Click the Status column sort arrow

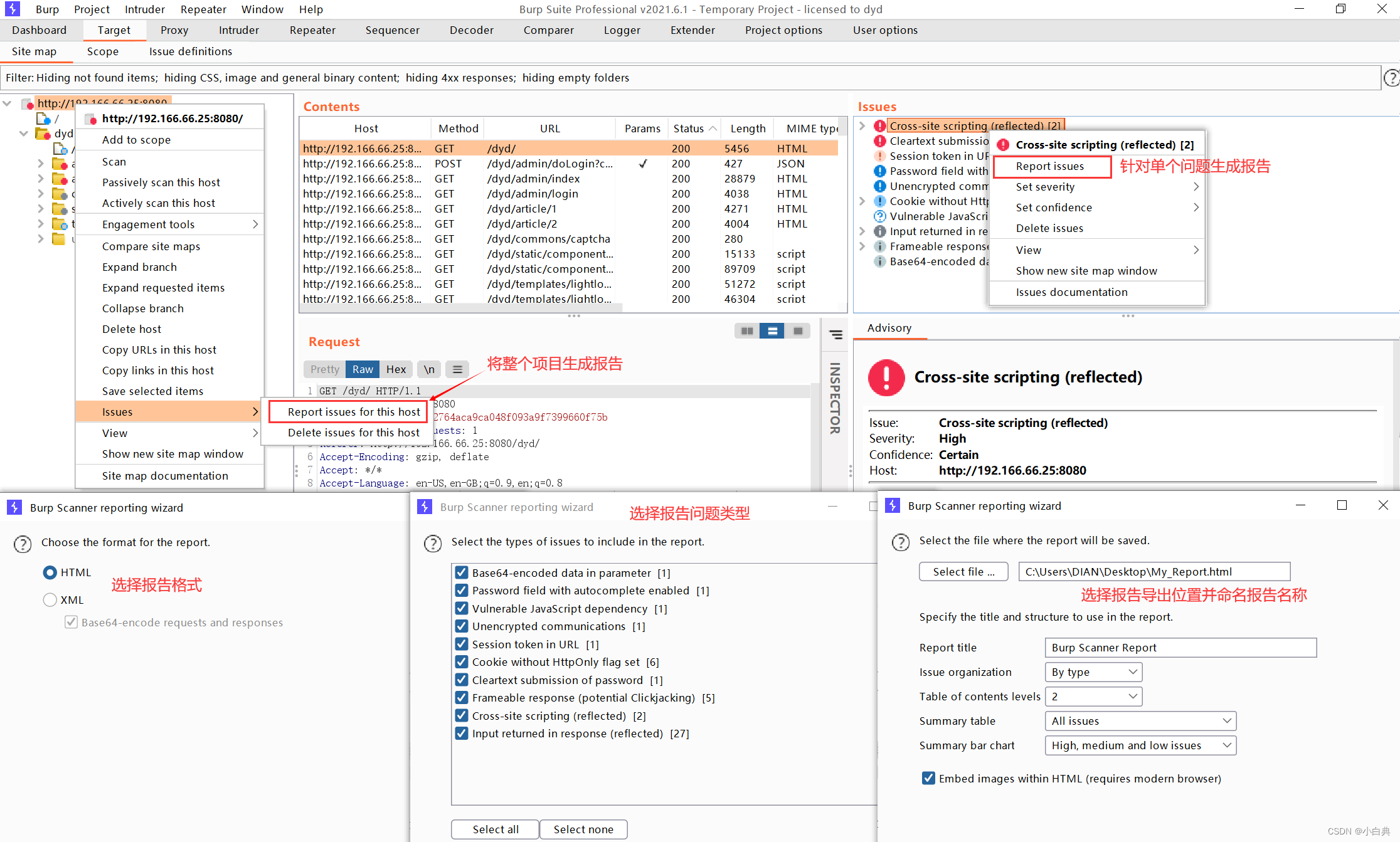tap(714, 128)
